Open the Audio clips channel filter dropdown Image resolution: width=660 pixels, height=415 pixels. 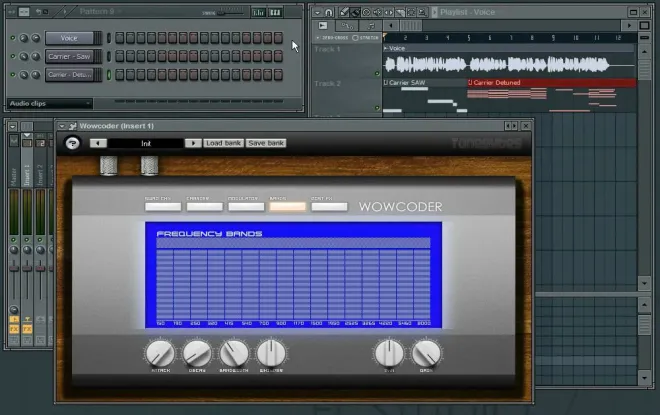pos(50,104)
